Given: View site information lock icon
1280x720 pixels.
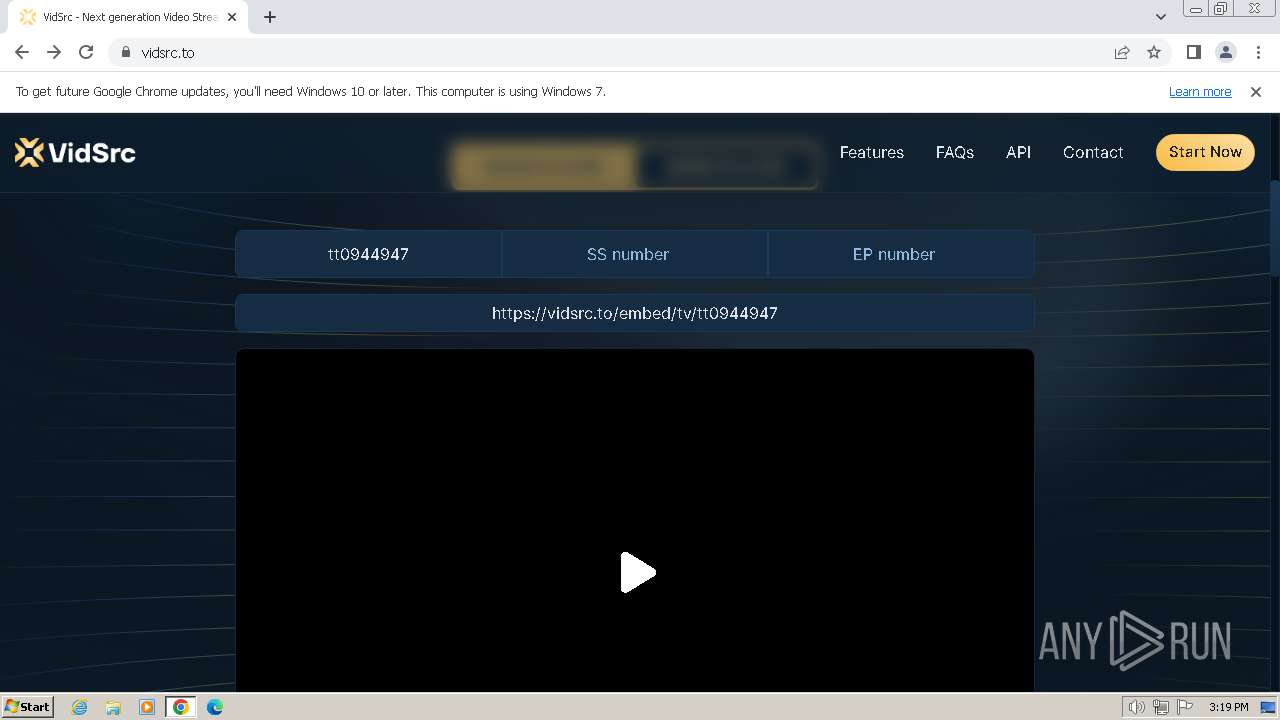Looking at the screenshot, I should (126, 52).
